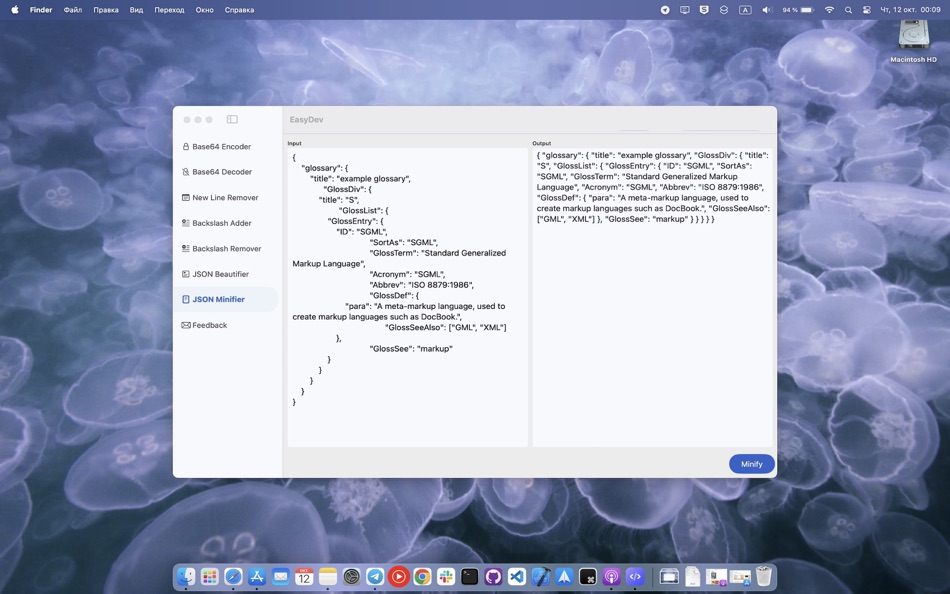950x594 pixels.
Task: Click the date and time in menu bar
Action: coord(910,10)
